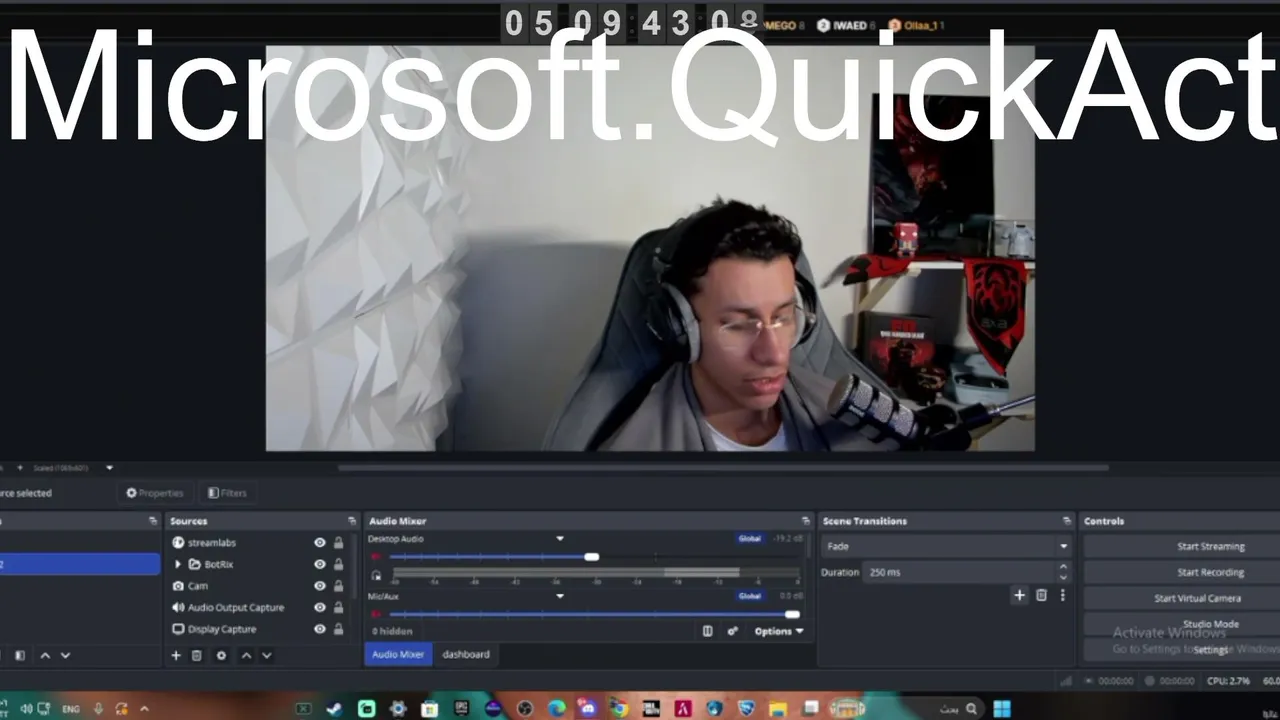Move scene down in Scenes panel
The height and width of the screenshot is (720, 1280).
click(65, 656)
